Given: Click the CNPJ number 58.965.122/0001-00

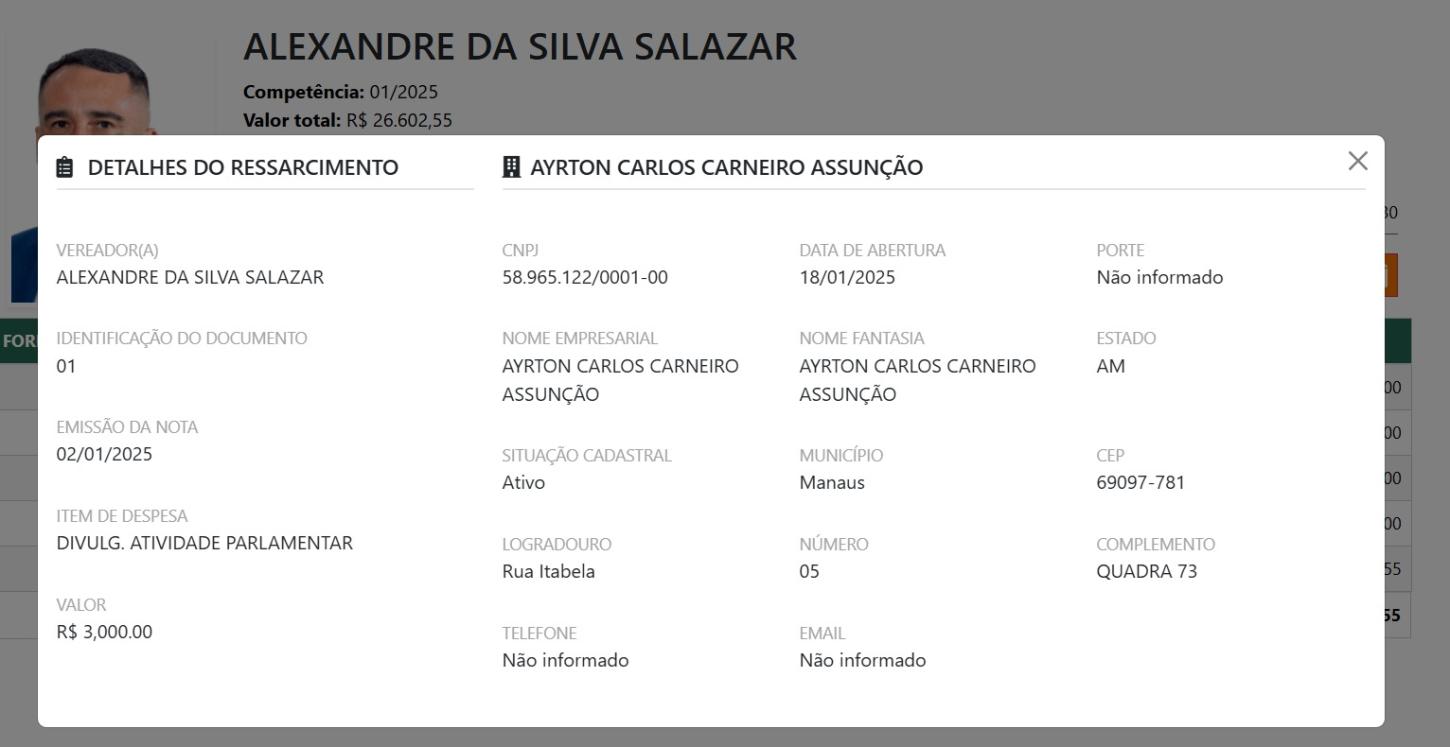Looking at the screenshot, I should (x=584, y=277).
